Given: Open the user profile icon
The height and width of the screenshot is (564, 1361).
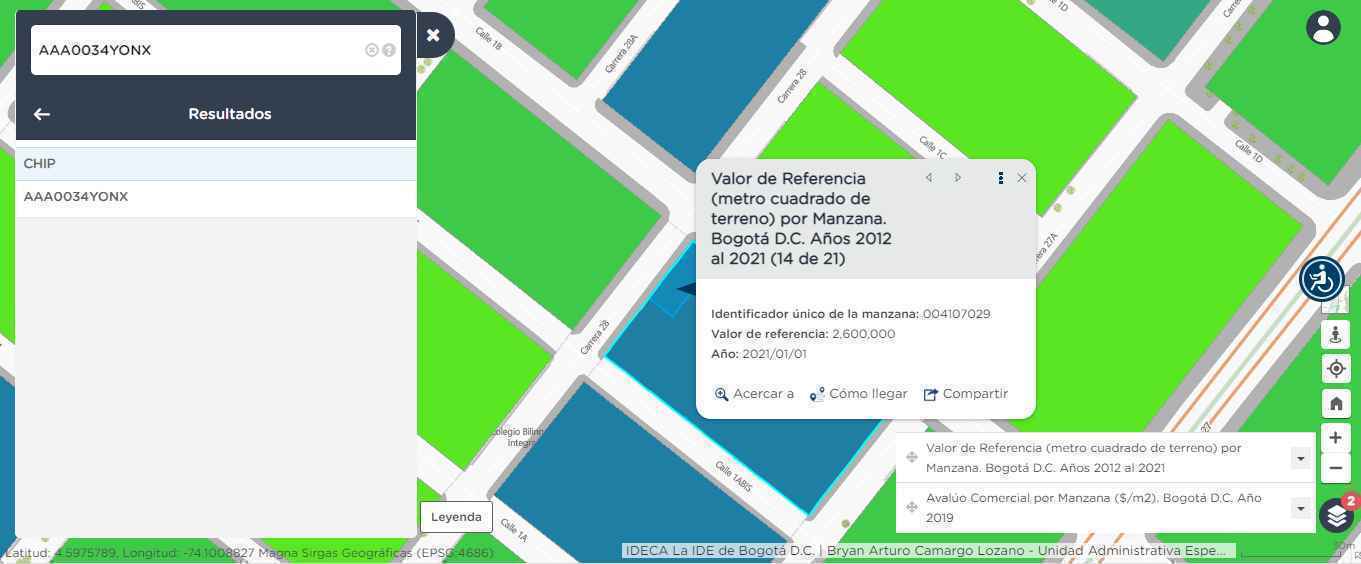Looking at the screenshot, I should pyautogui.click(x=1323, y=28).
